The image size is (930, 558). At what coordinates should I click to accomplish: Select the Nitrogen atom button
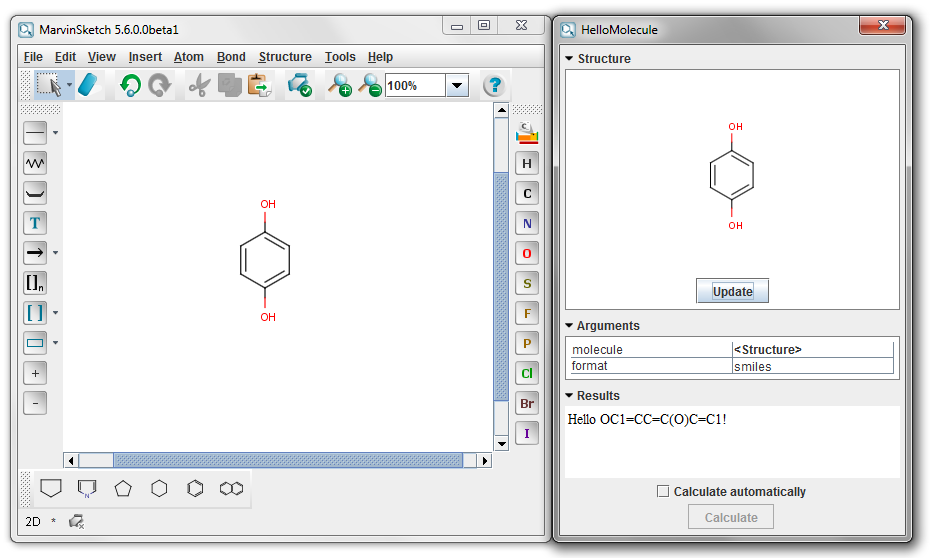click(x=527, y=223)
